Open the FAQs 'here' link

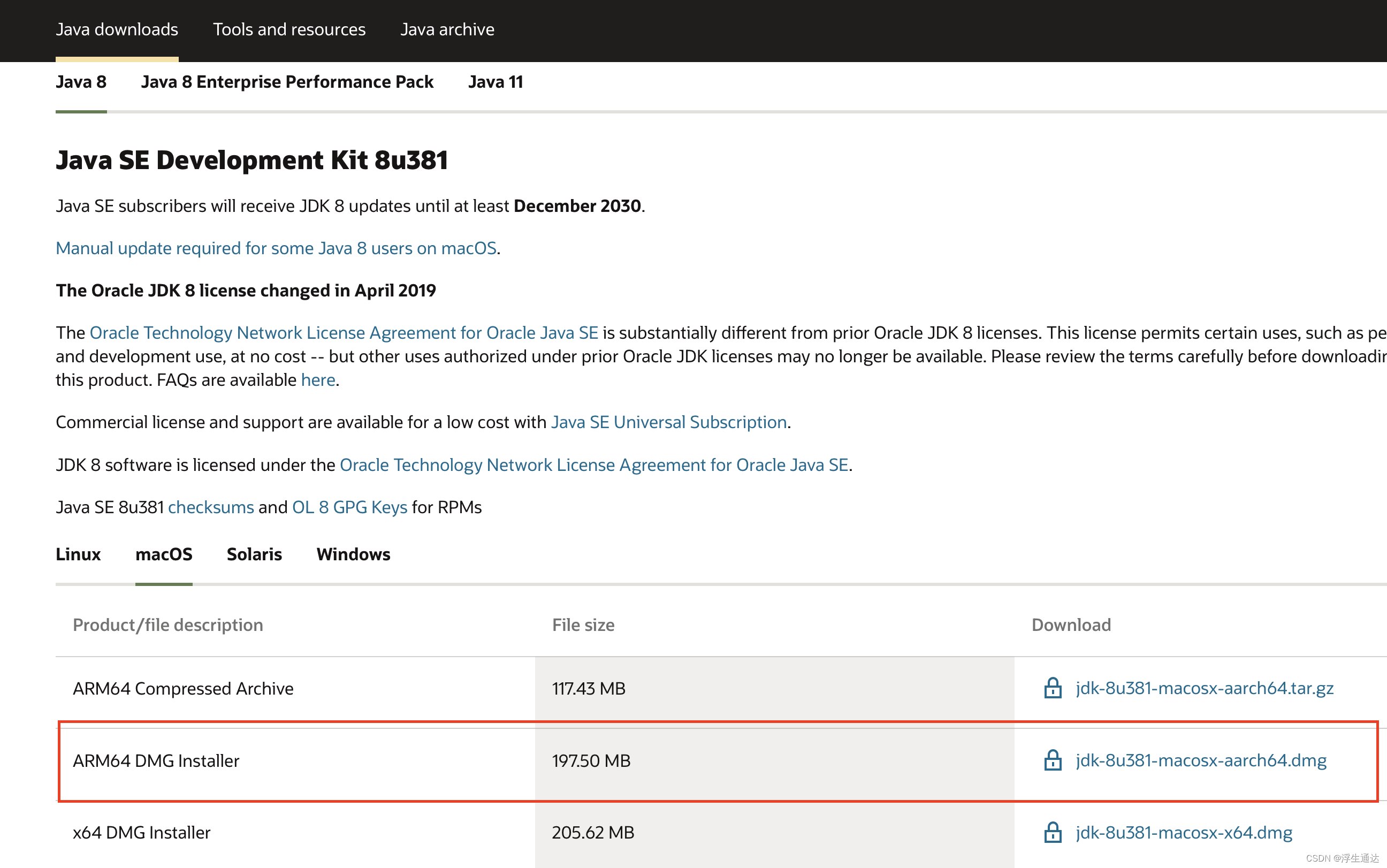coord(318,380)
